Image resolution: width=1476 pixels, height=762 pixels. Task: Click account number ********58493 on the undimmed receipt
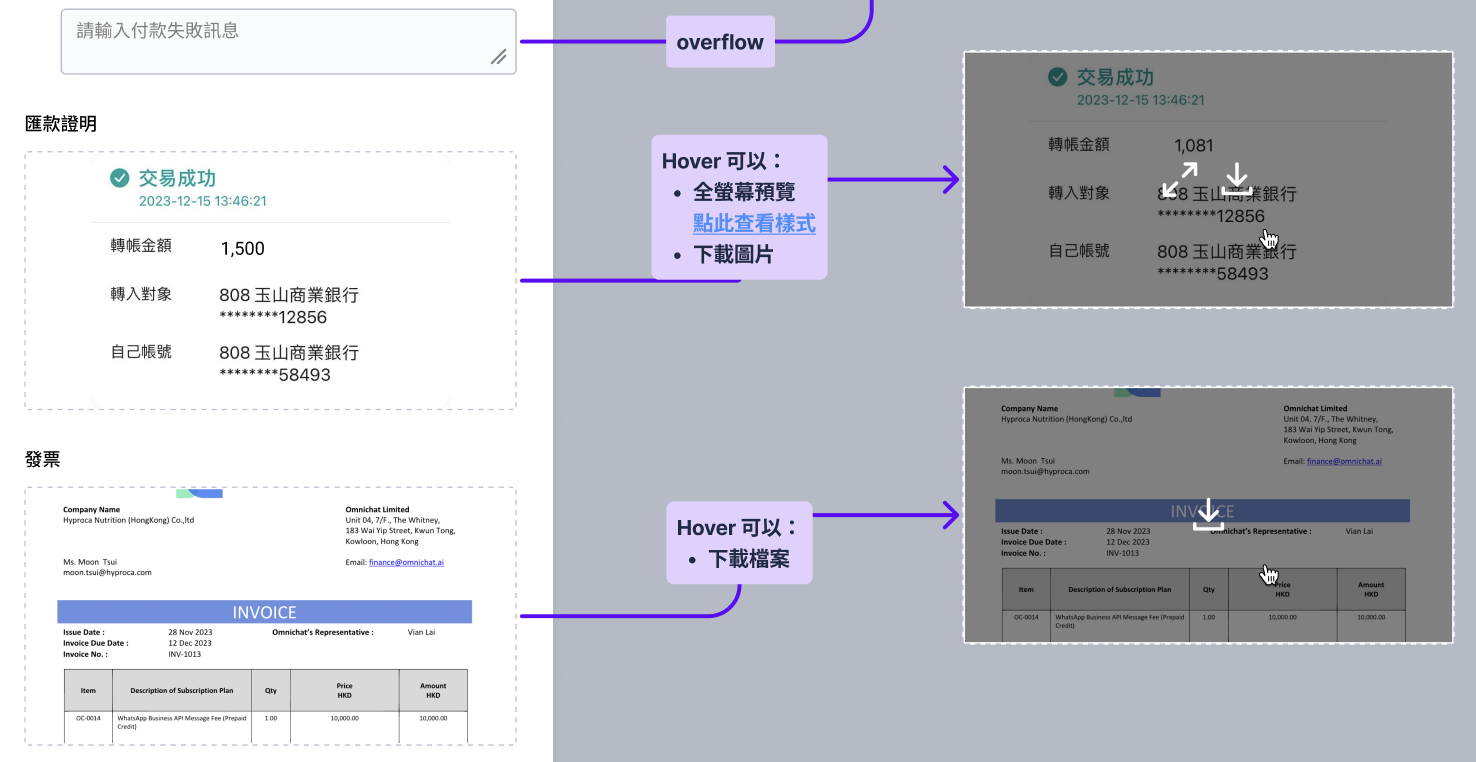tap(275, 375)
